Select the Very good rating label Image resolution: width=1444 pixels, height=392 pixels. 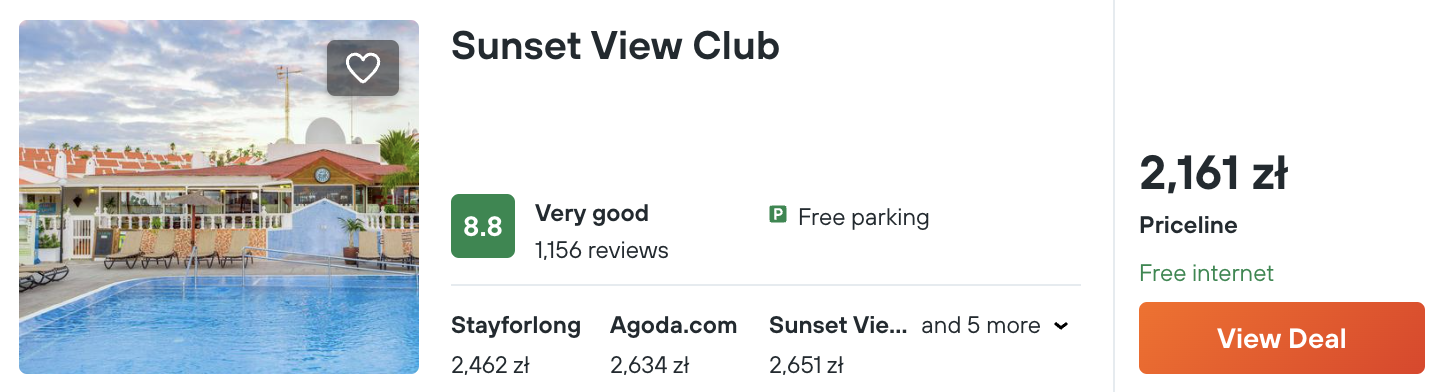pos(592,213)
